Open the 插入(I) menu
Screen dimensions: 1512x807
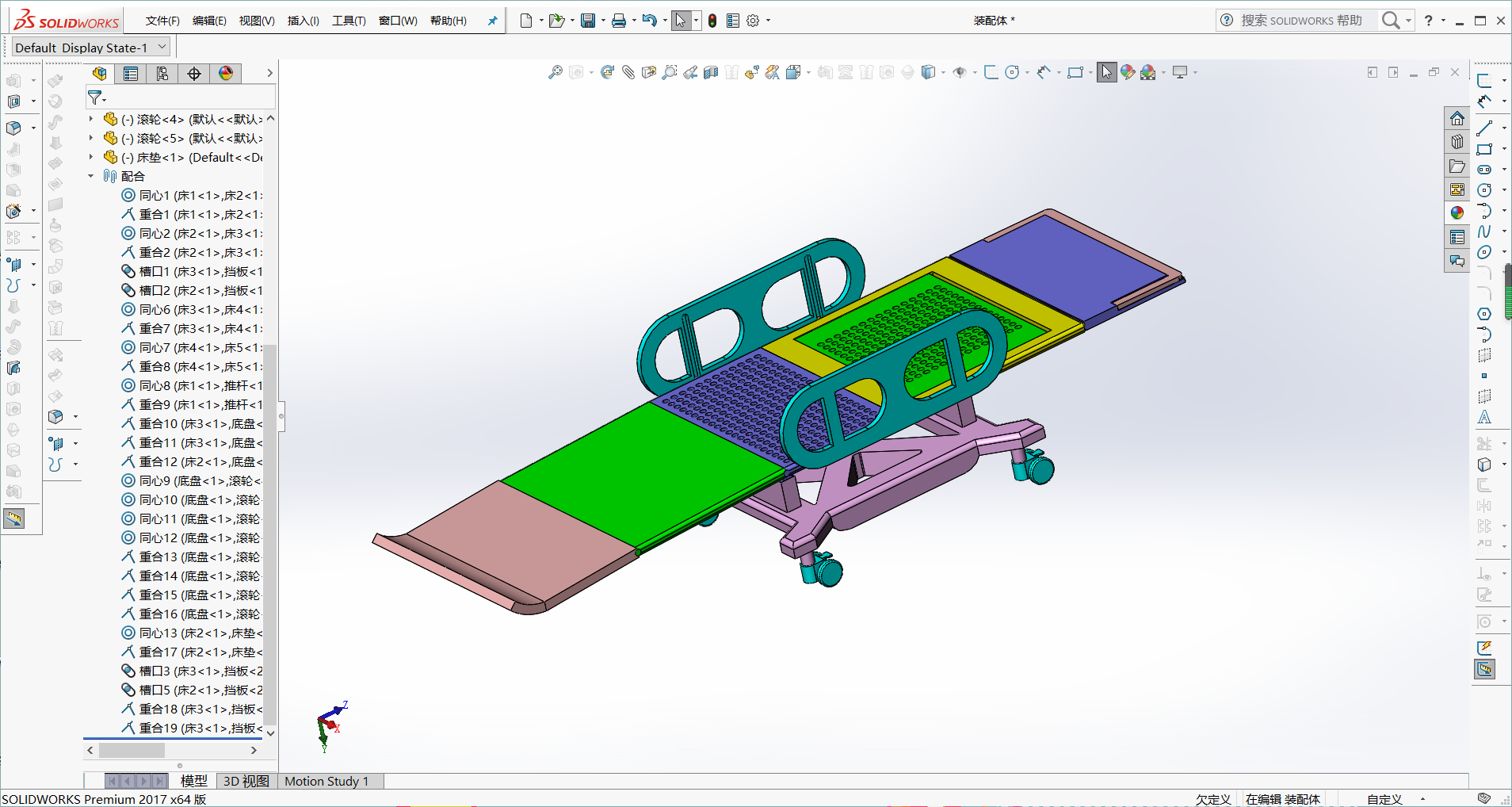(x=303, y=21)
